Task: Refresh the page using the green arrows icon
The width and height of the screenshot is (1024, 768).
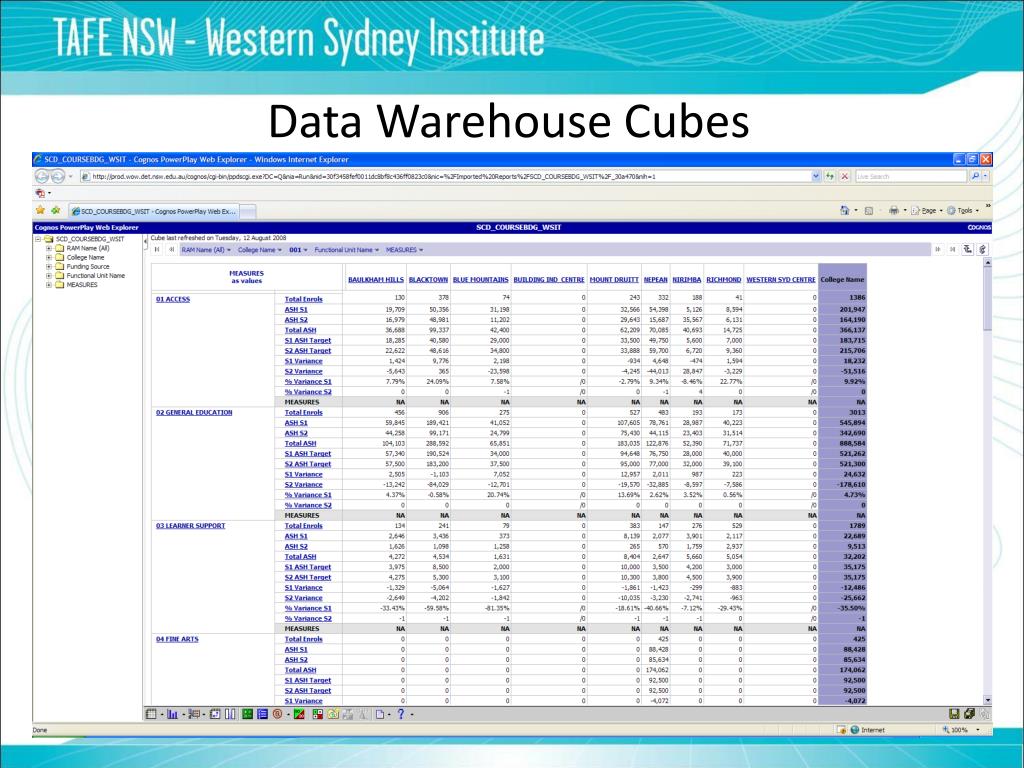Action: click(x=830, y=176)
